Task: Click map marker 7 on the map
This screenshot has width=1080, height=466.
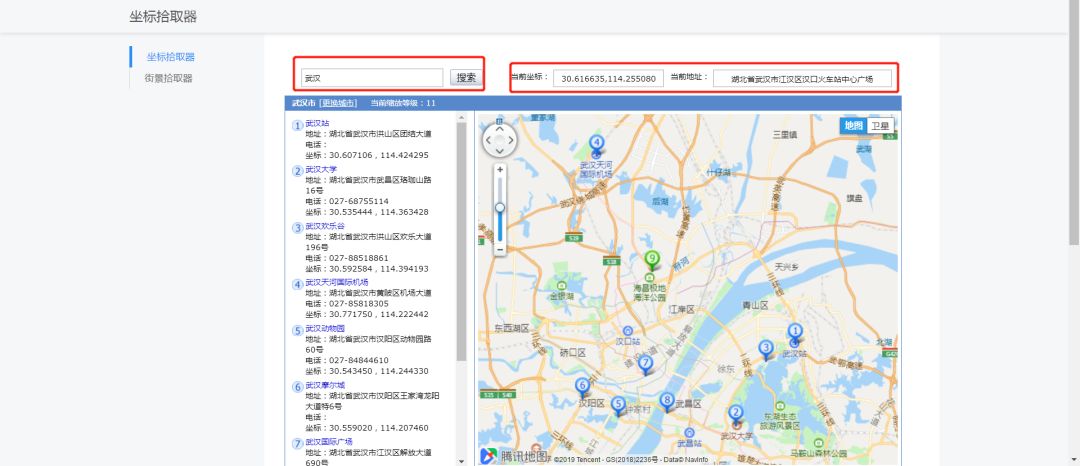Action: pyautogui.click(x=645, y=364)
